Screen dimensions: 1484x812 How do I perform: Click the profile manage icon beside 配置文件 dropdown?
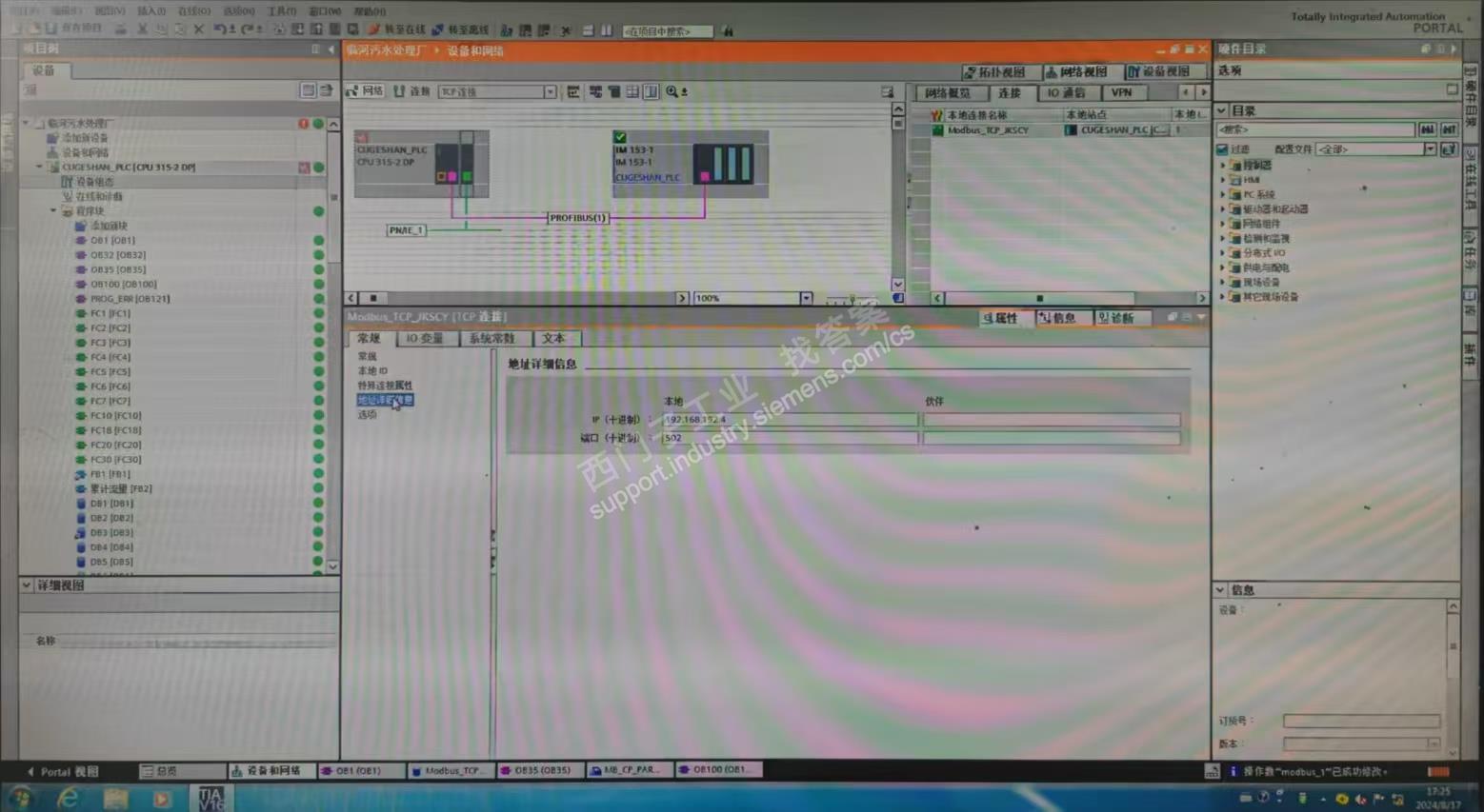[1449, 149]
